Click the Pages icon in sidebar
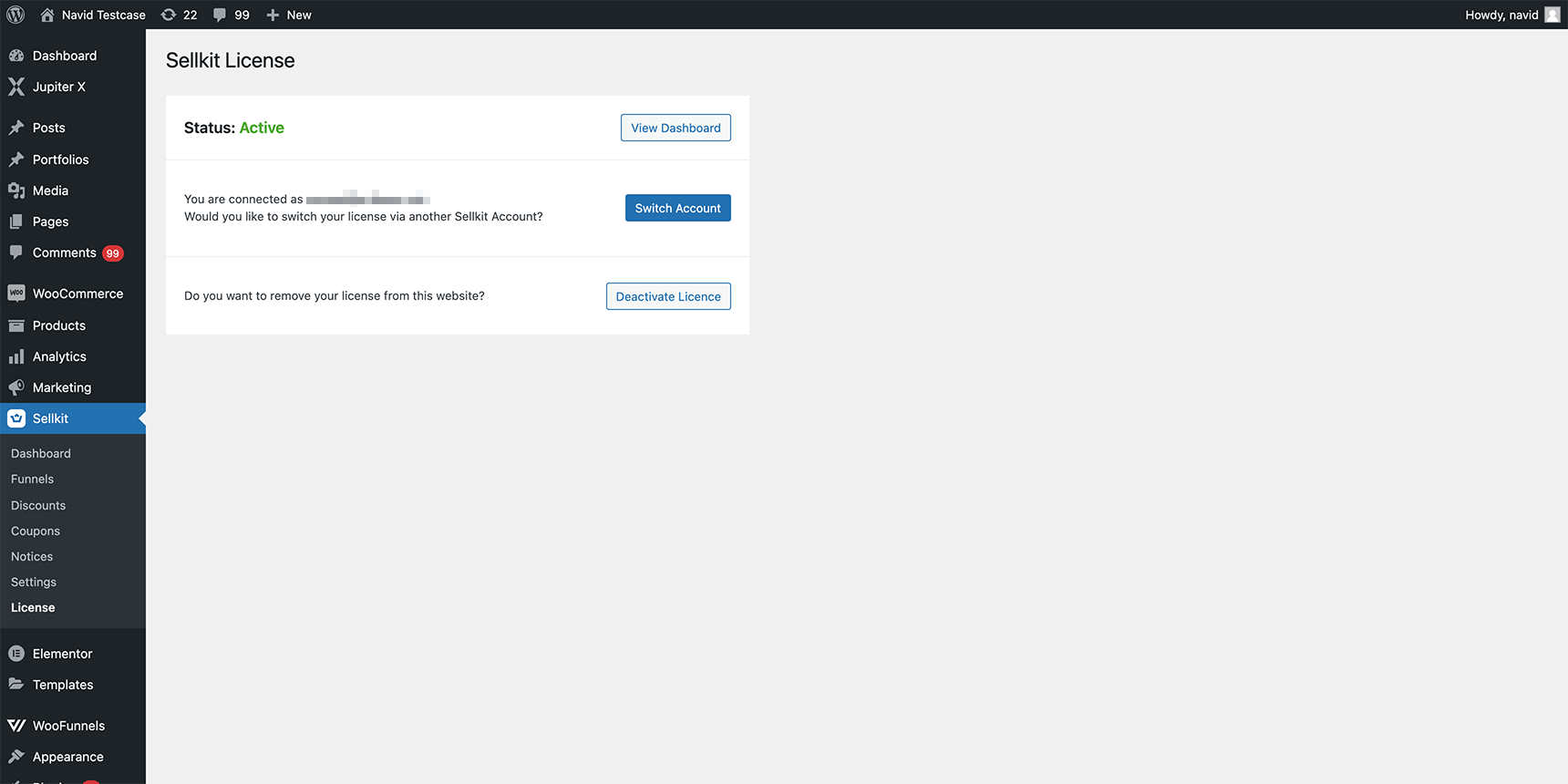Viewport: 1568px width, 784px height. 16,222
